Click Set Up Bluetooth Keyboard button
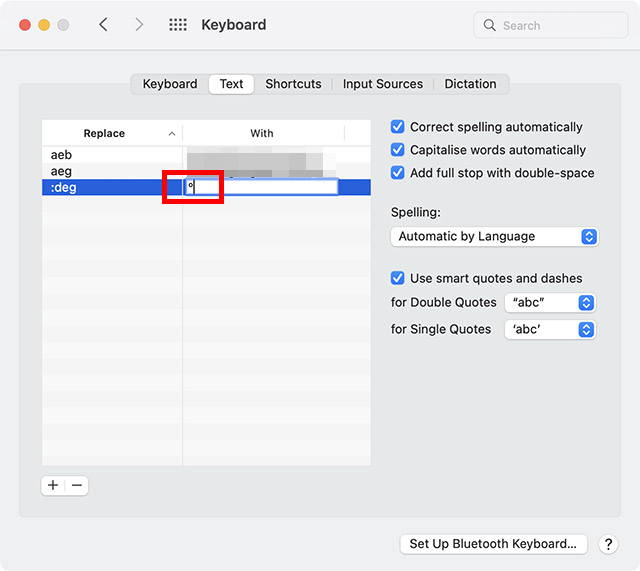Image resolution: width=640 pixels, height=571 pixels. pyautogui.click(x=493, y=544)
